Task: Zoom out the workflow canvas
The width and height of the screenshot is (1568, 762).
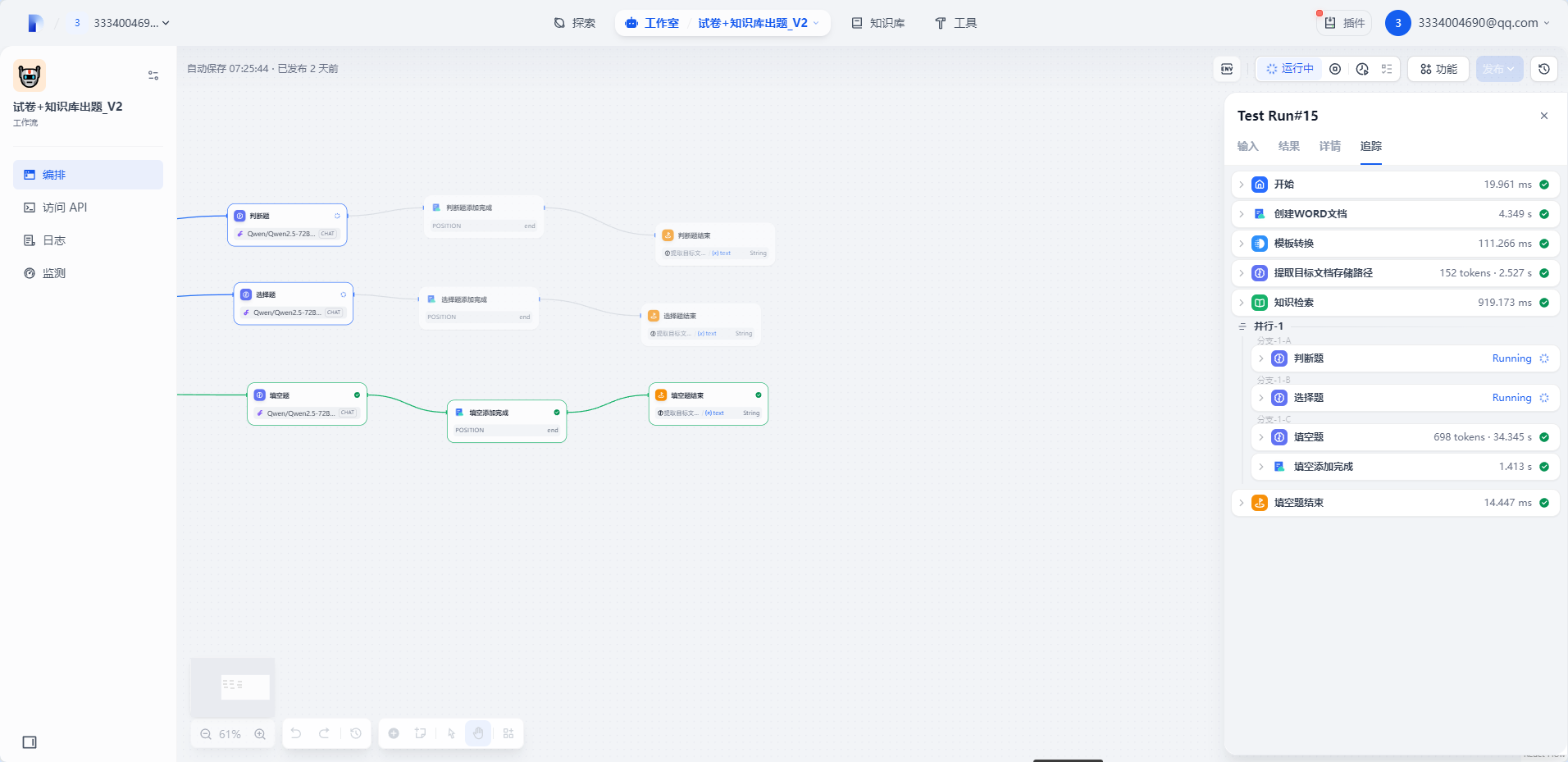Action: 206,734
